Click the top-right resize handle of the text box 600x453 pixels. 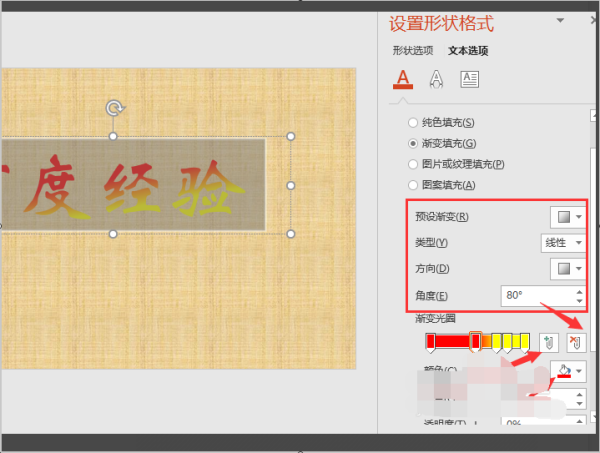291,137
